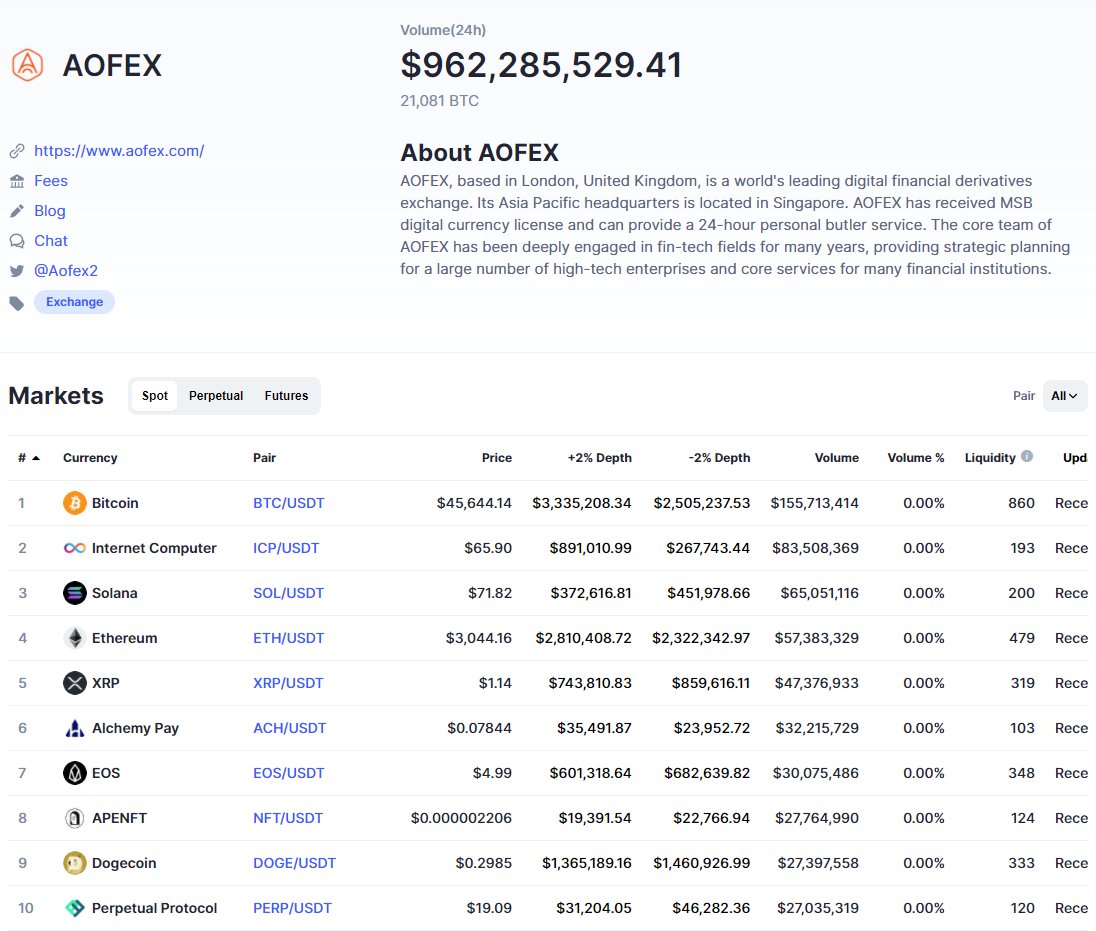Click the pencil icon beside Blog
Viewport: 1096px width, 931px height.
click(17, 211)
